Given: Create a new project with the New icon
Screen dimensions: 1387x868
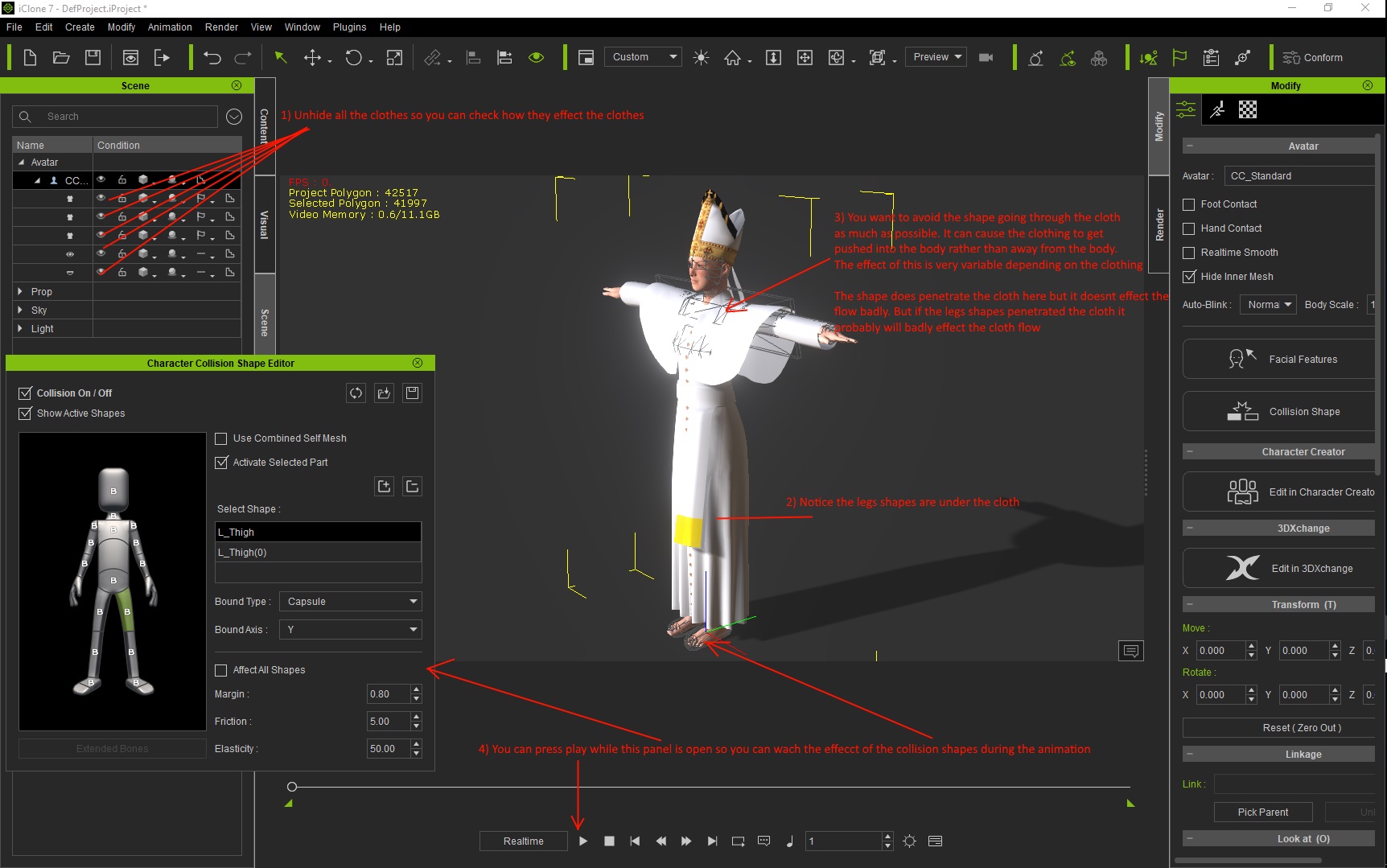Looking at the screenshot, I should pos(30,57).
